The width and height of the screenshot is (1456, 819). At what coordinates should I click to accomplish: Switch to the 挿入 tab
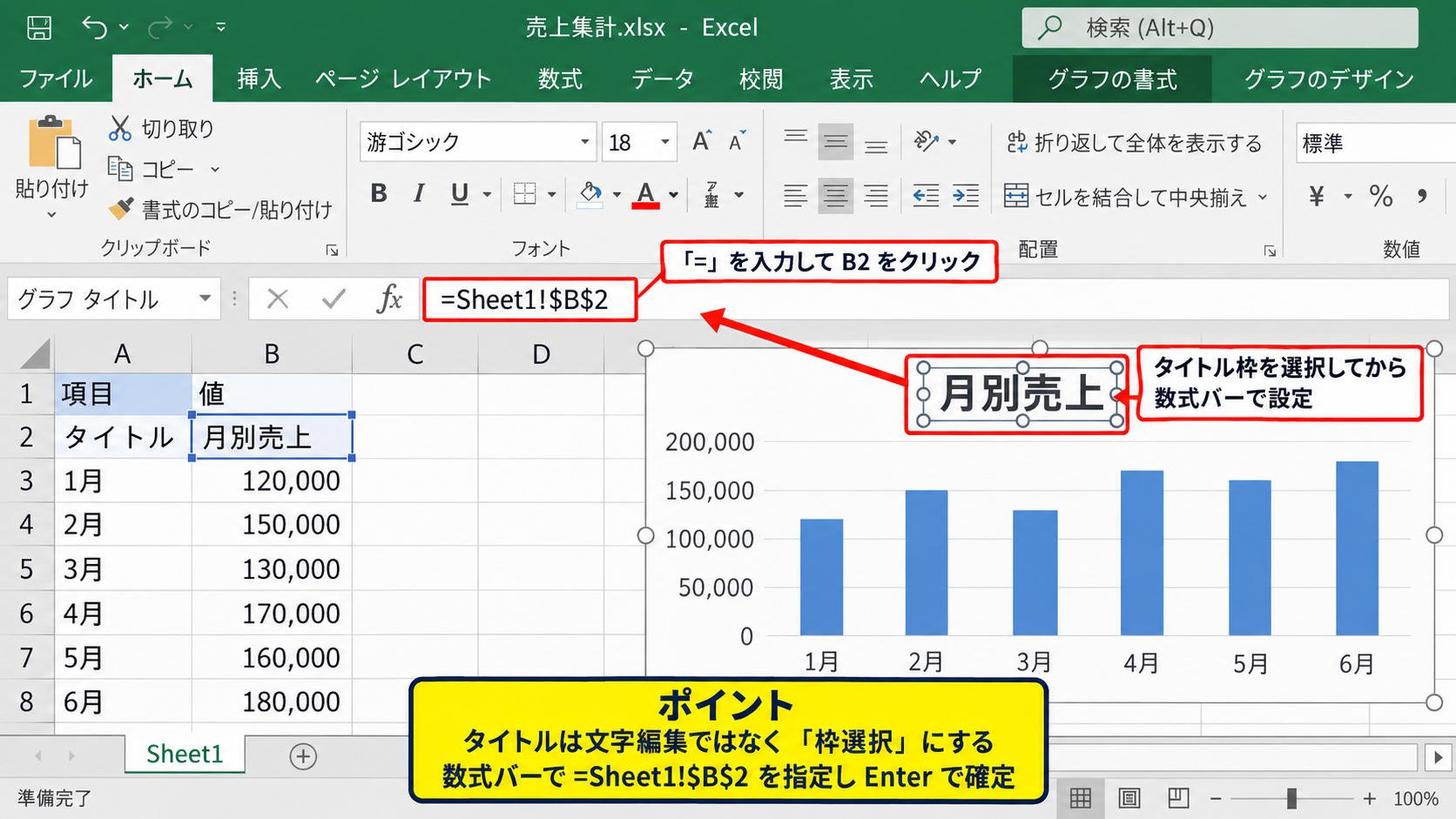(259, 79)
